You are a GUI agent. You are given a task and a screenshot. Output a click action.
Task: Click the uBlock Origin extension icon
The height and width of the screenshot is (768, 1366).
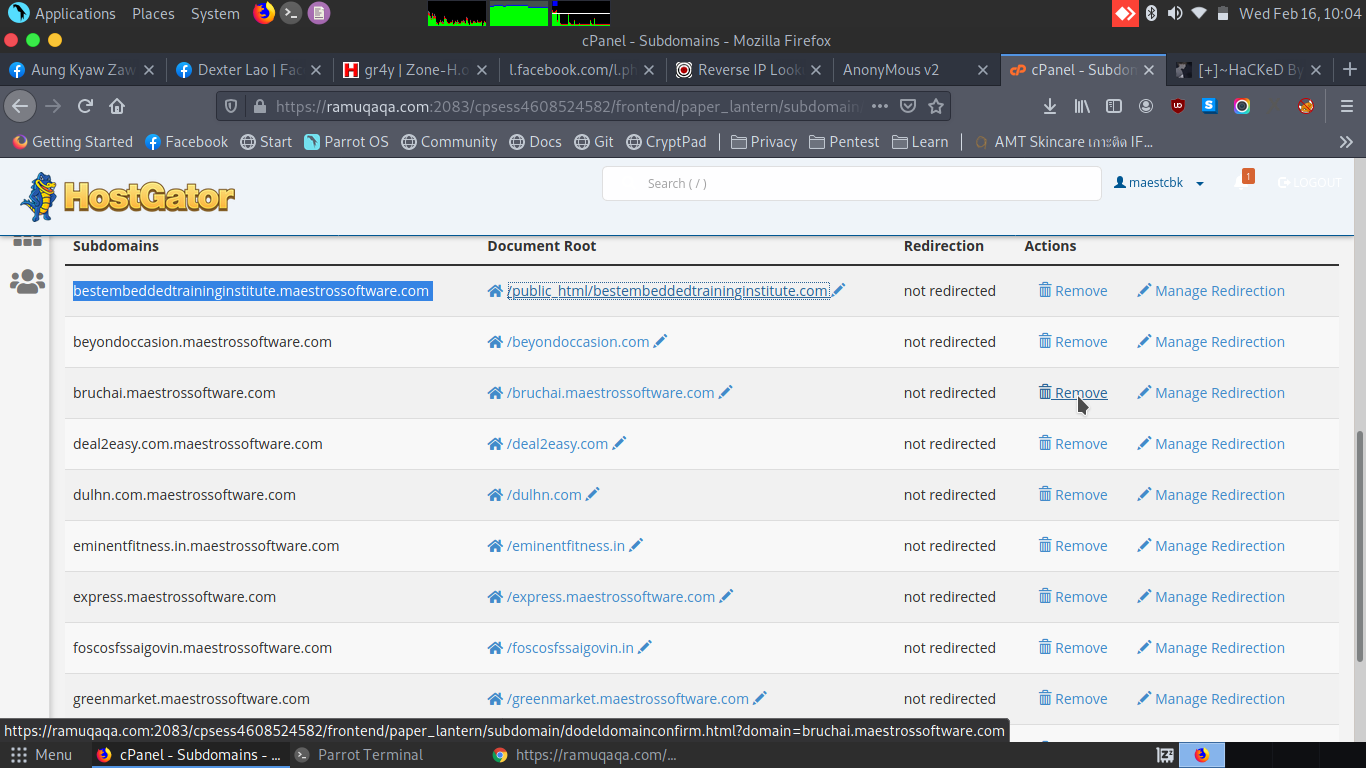pyautogui.click(x=1178, y=106)
